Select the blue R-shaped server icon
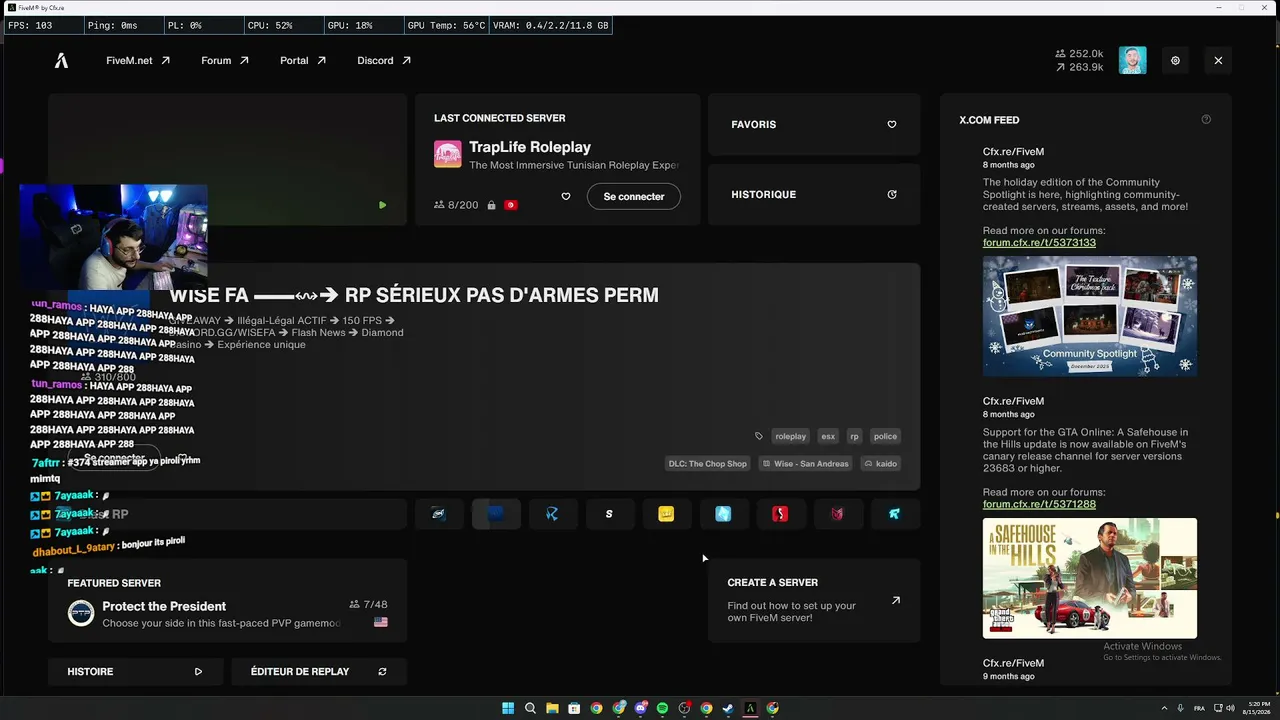The image size is (1280, 720). click(552, 514)
